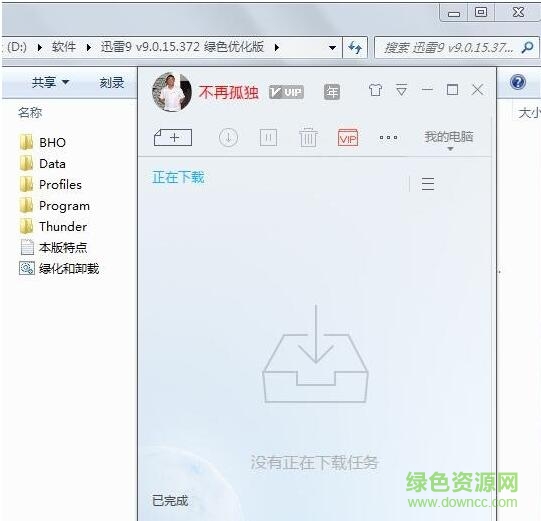Screen dimensions: 541x521
Task: Click 刻录 in Explorer toolbar
Action: click(x=112, y=82)
